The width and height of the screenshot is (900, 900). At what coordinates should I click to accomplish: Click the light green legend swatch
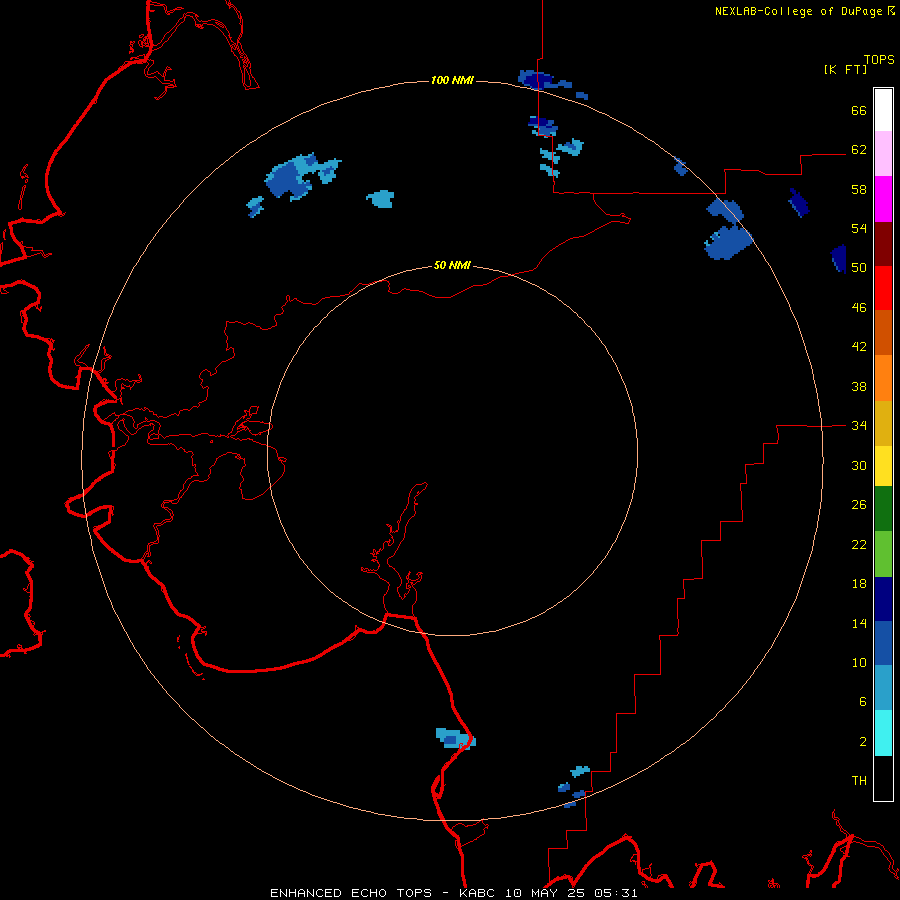883,554
